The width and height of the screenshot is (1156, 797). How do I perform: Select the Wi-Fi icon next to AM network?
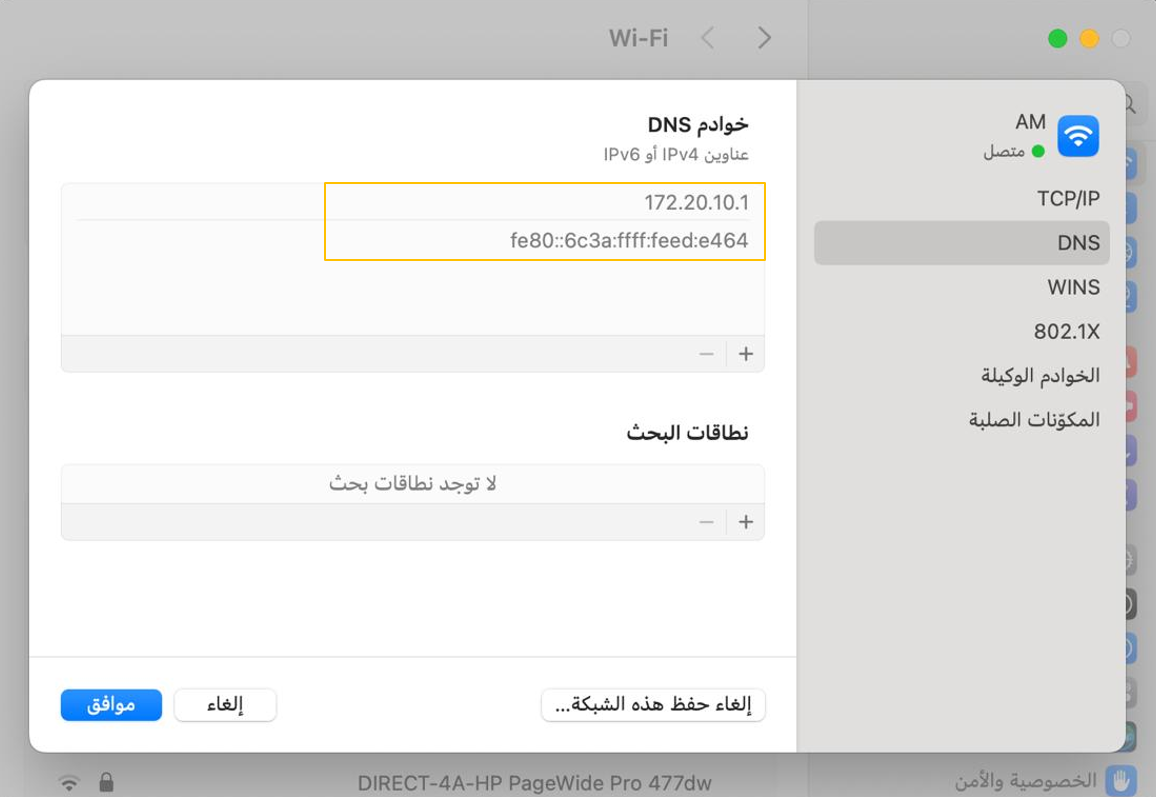pos(1076,136)
